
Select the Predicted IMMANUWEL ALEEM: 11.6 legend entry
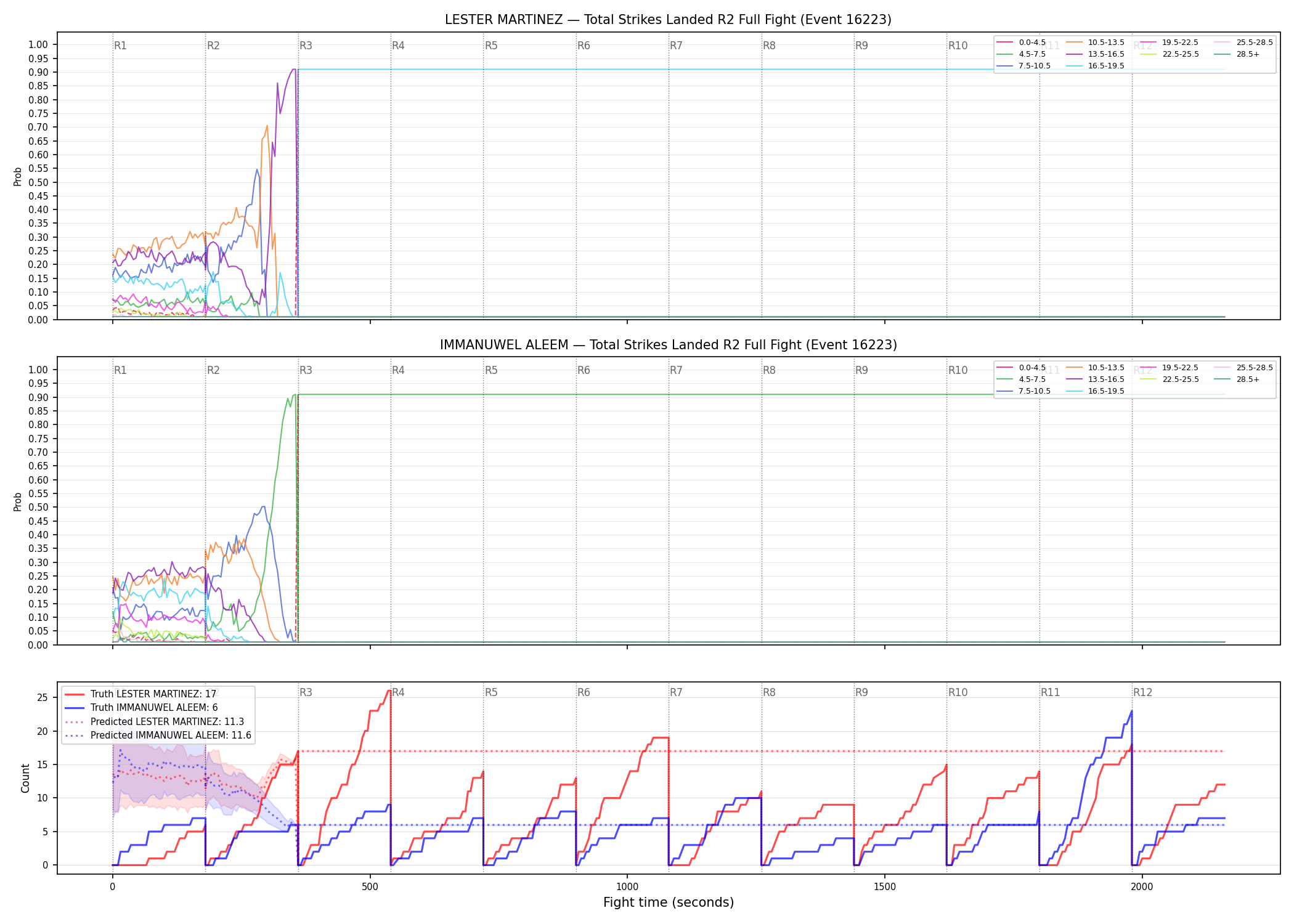(158, 736)
